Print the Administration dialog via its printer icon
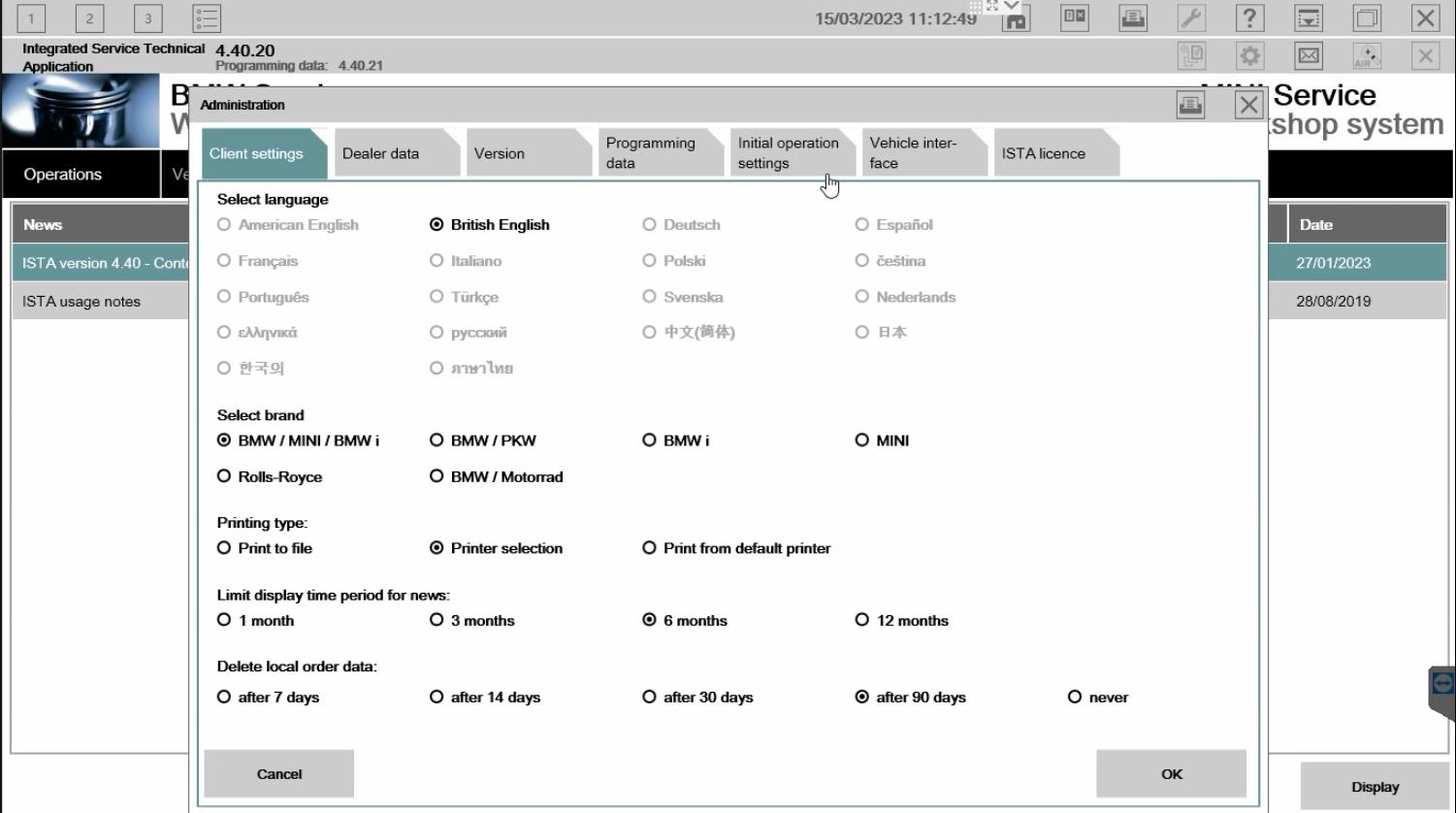This screenshot has width=1456, height=813. [x=1190, y=105]
